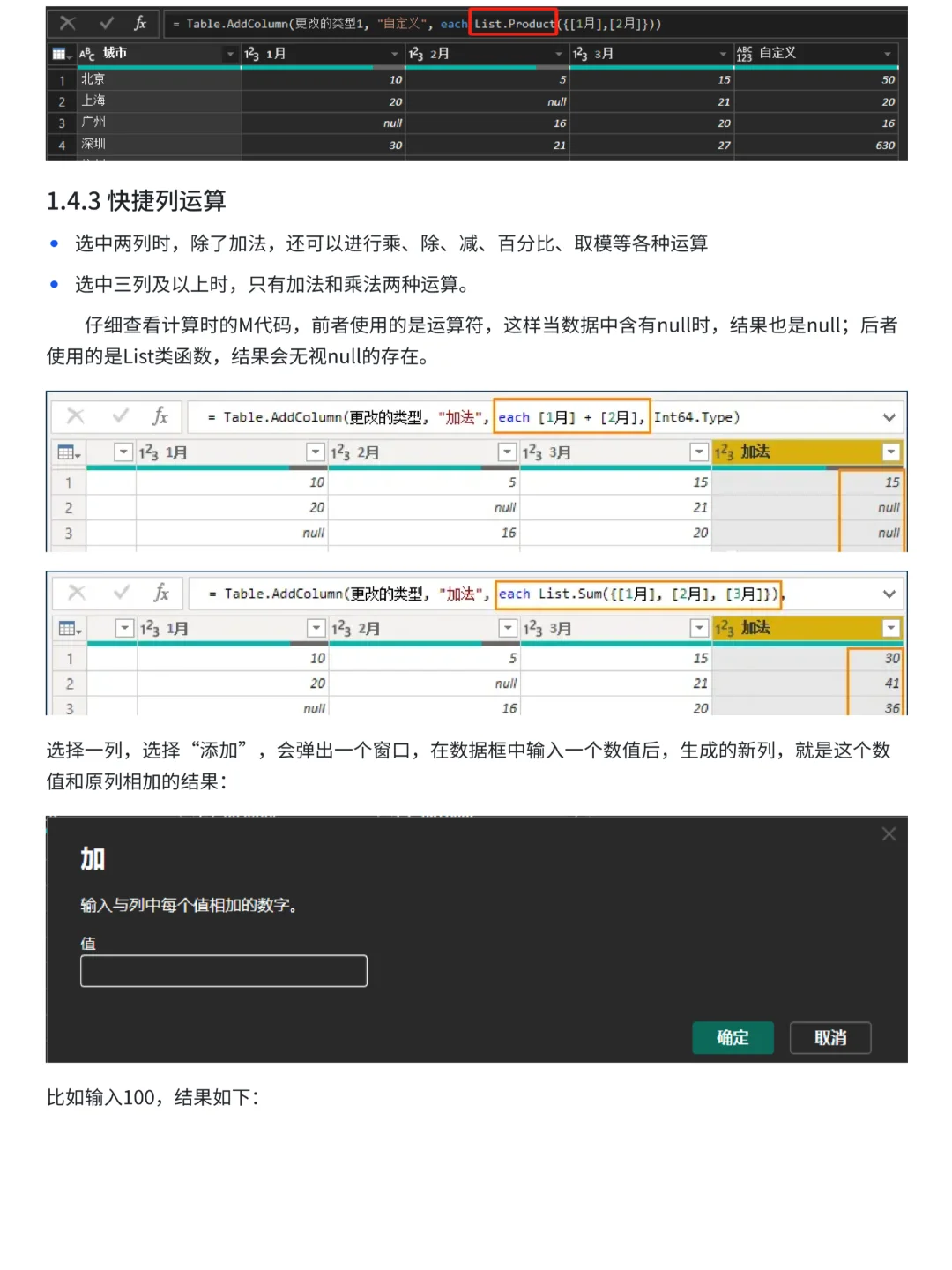
Task: Open 2月 column dropdown in the [1月] + [2月] table
Action: [507, 452]
